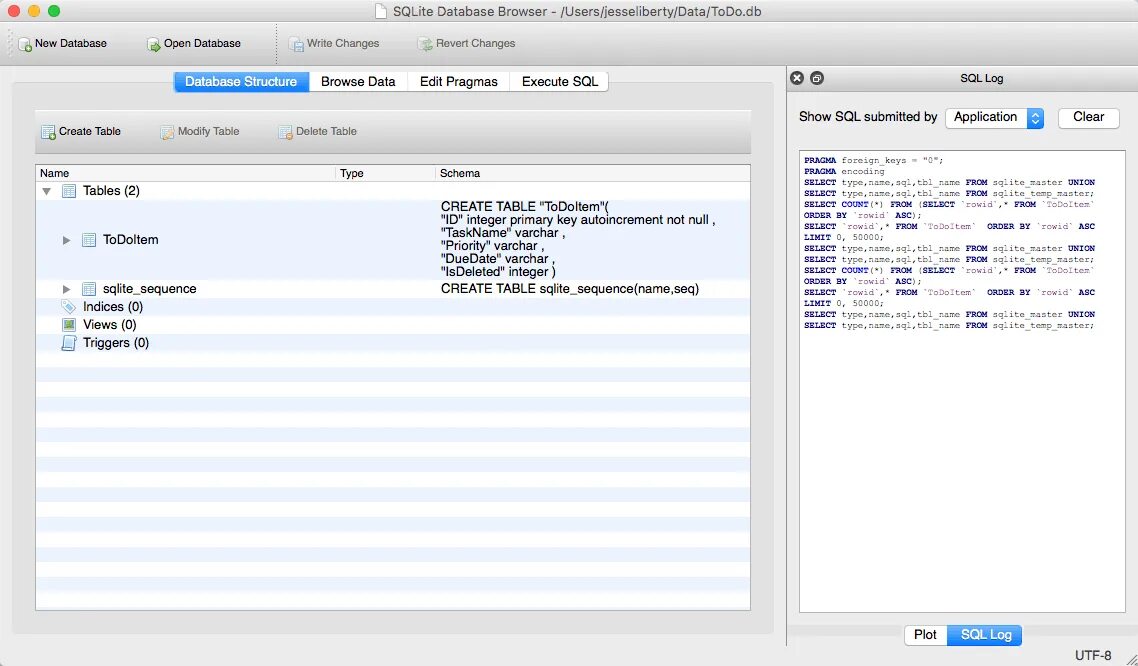Click the Create Table icon

tap(48, 132)
